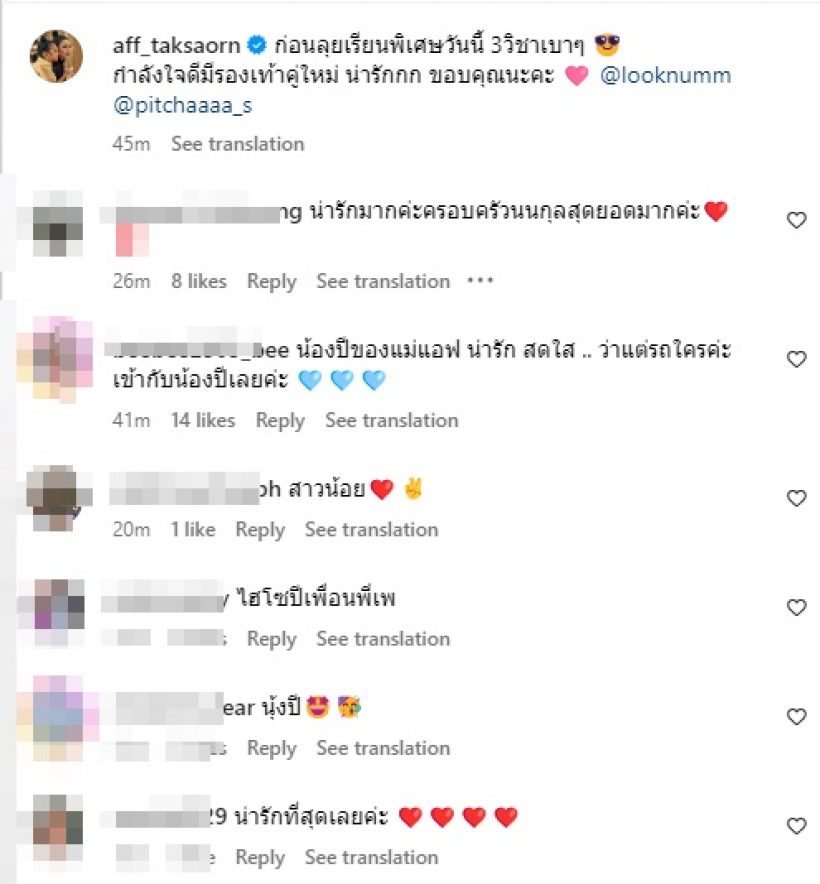Open the avatar of the 41m commenter
820x884 pixels.
click(x=55, y=359)
